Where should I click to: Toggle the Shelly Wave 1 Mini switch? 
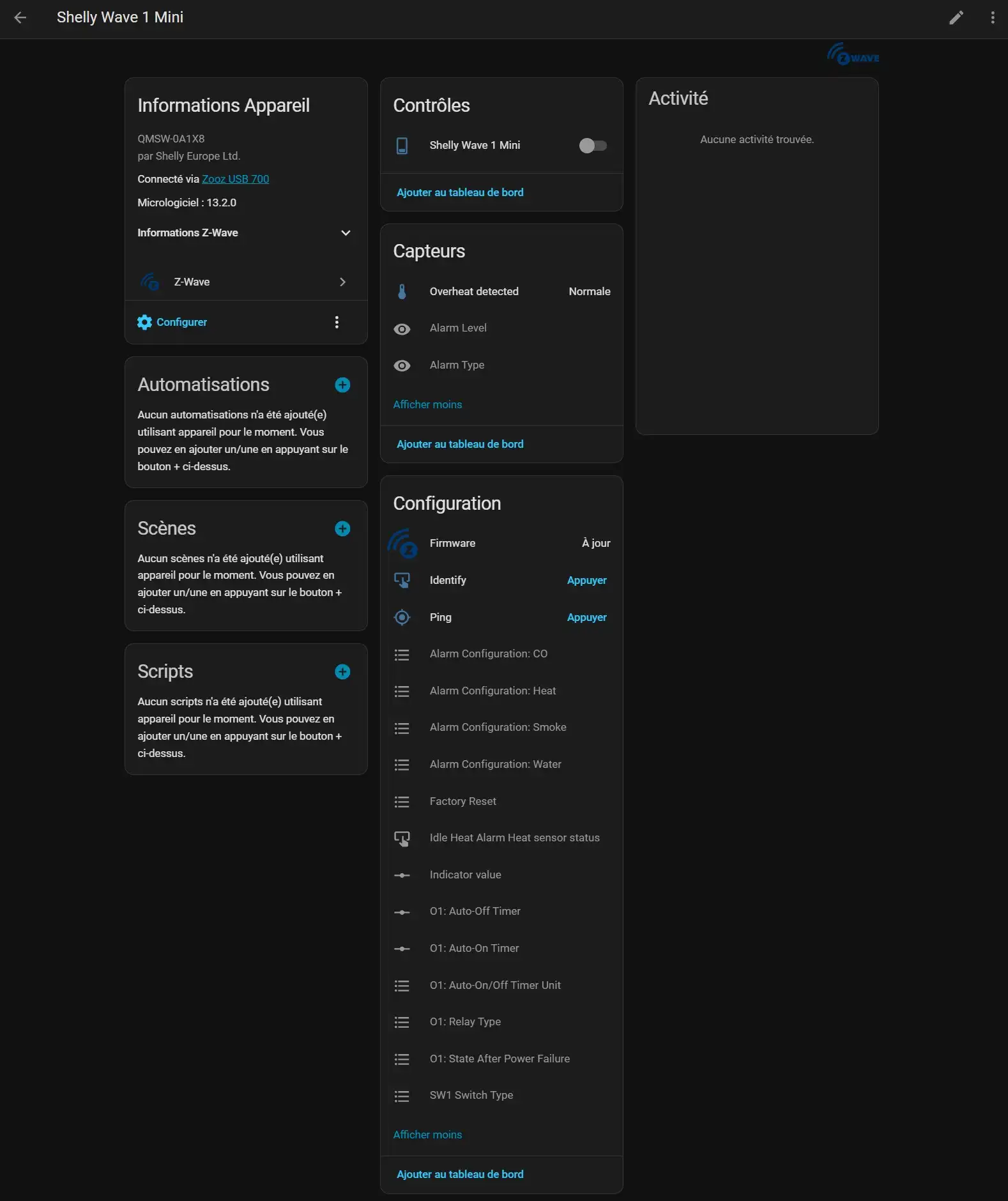[592, 146]
